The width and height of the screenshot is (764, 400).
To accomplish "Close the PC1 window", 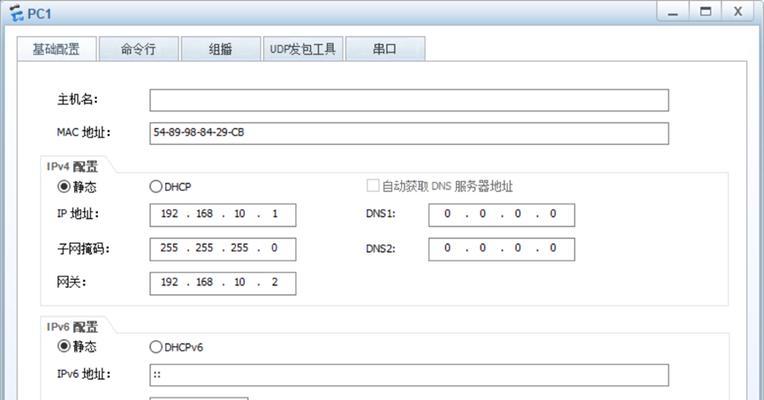I will [x=738, y=12].
